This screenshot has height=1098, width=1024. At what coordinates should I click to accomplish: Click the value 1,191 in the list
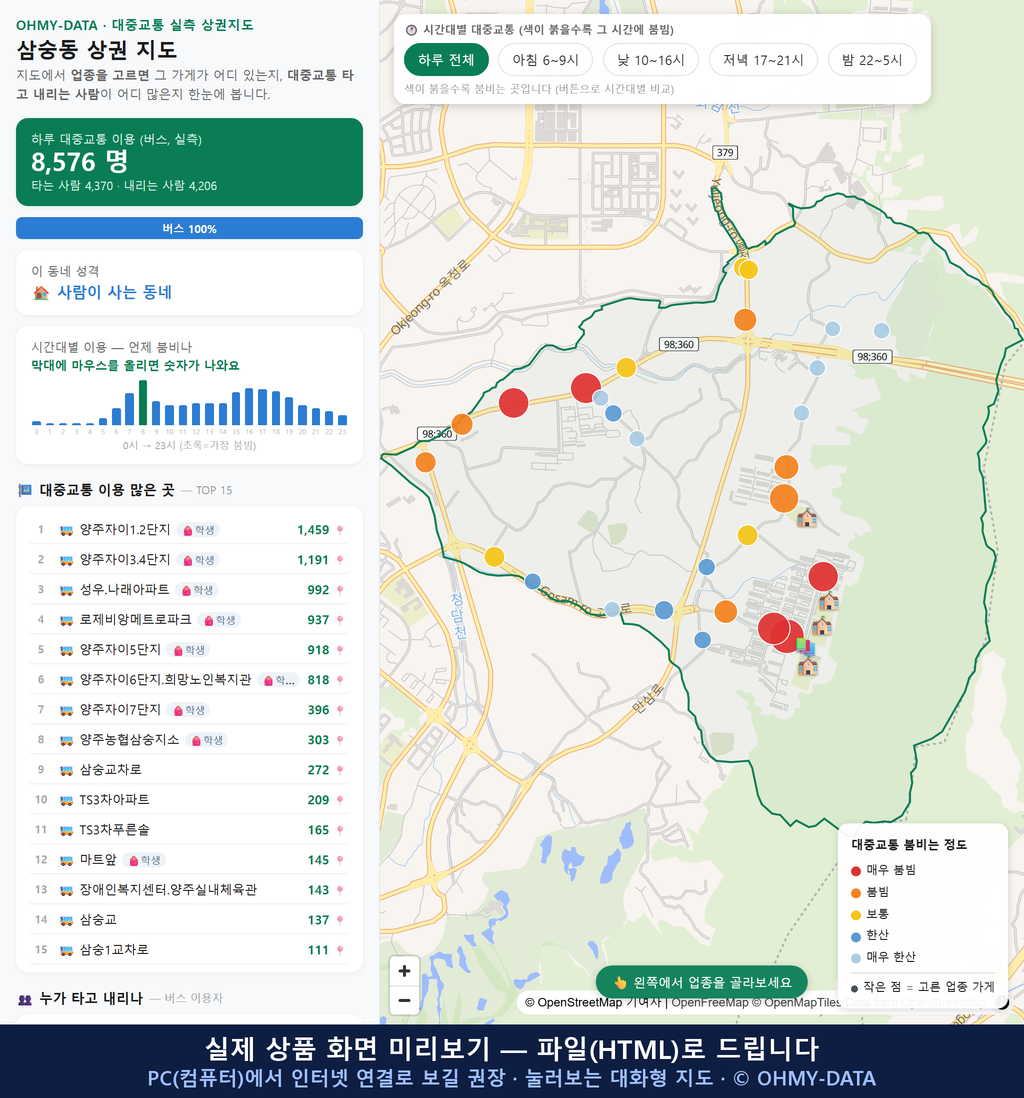click(x=313, y=560)
